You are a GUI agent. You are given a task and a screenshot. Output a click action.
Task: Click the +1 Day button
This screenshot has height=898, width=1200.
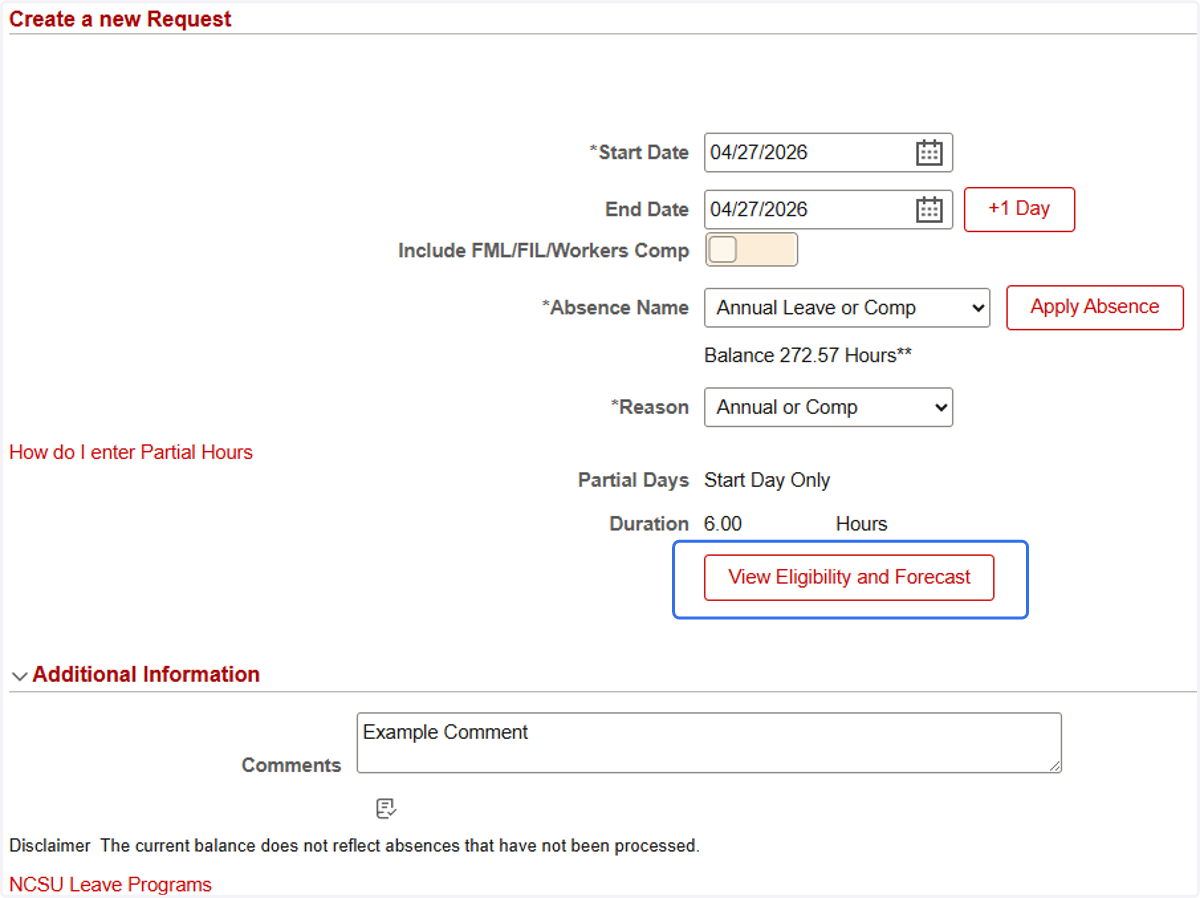click(x=1019, y=209)
